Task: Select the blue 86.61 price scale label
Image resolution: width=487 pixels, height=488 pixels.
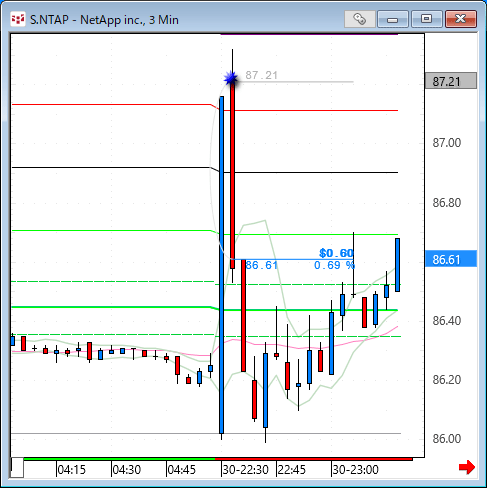Action: pyautogui.click(x=451, y=259)
